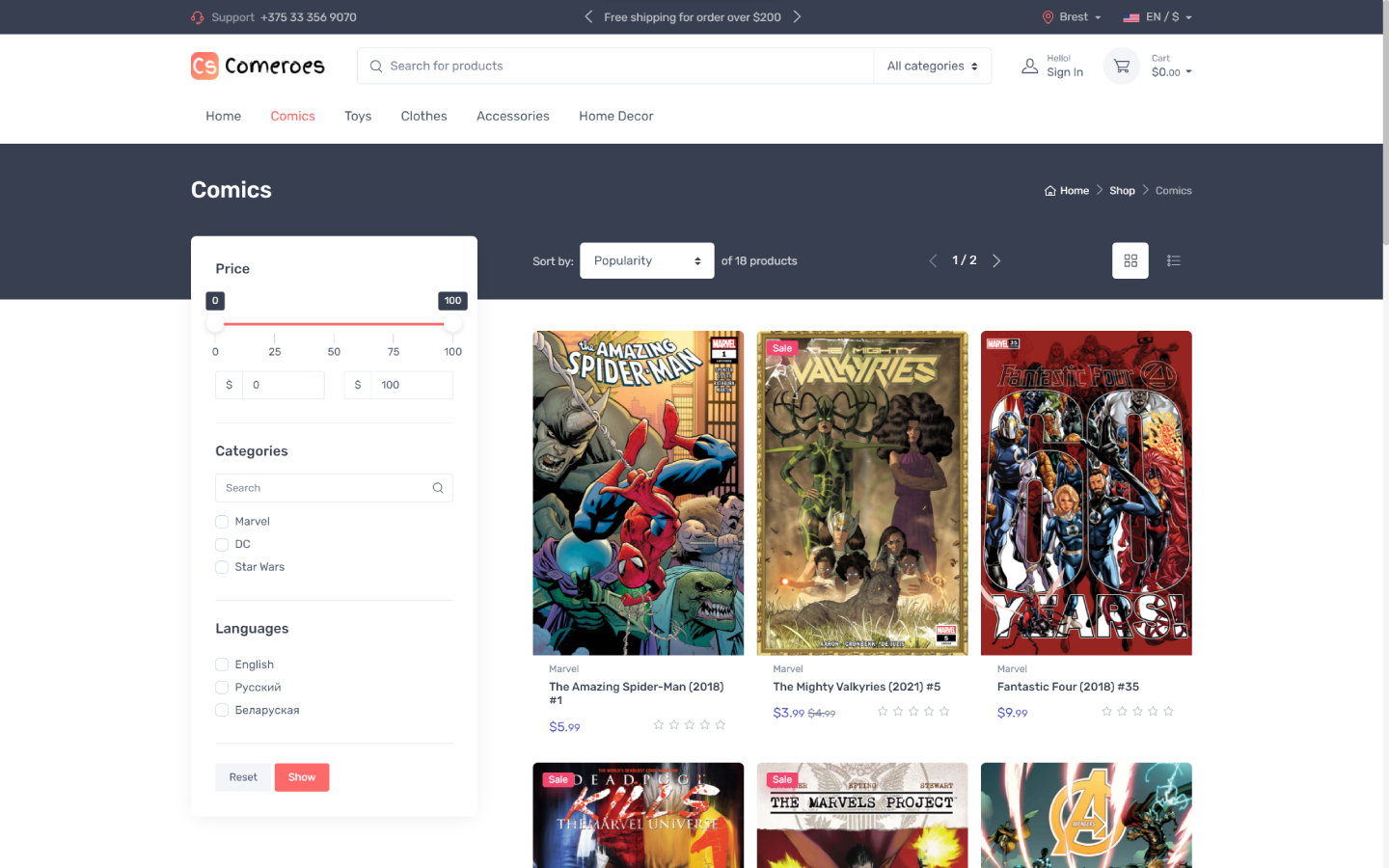This screenshot has width=1389, height=868.
Task: Click the Show filters button
Action: [302, 777]
